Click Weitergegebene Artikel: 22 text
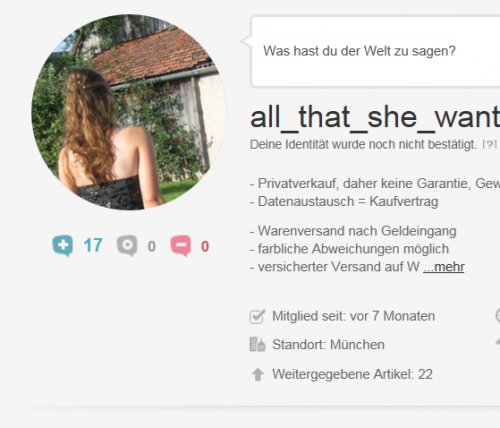This screenshot has height=428, width=500. point(352,375)
